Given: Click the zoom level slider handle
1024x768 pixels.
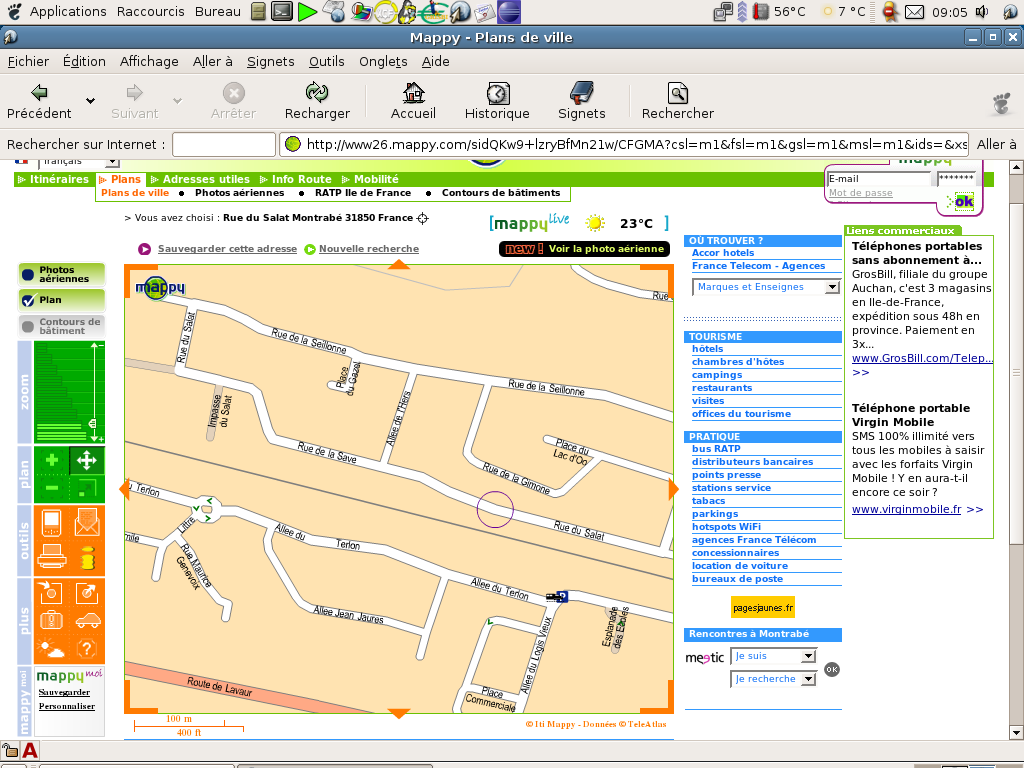Looking at the screenshot, I should click(93, 423).
